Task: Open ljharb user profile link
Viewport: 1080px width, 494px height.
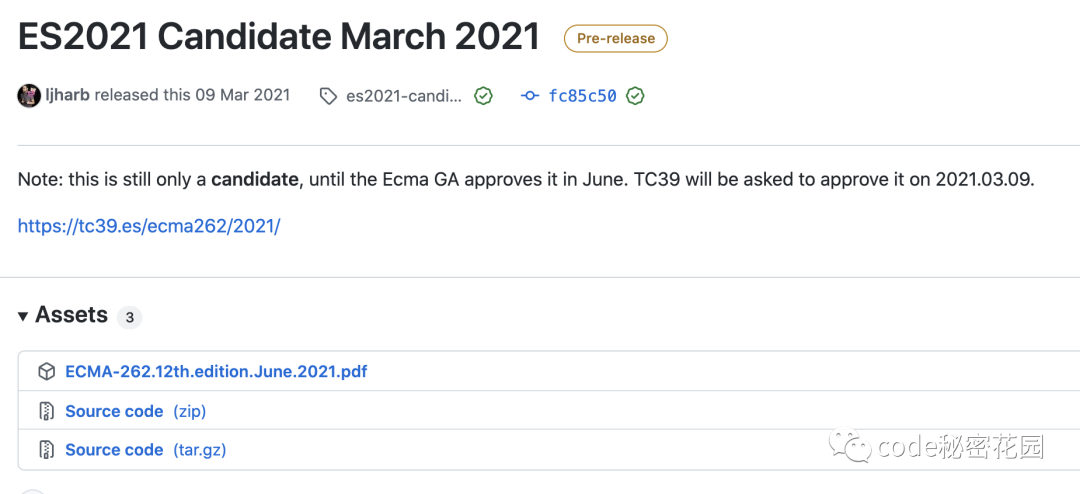Action: (x=68, y=95)
